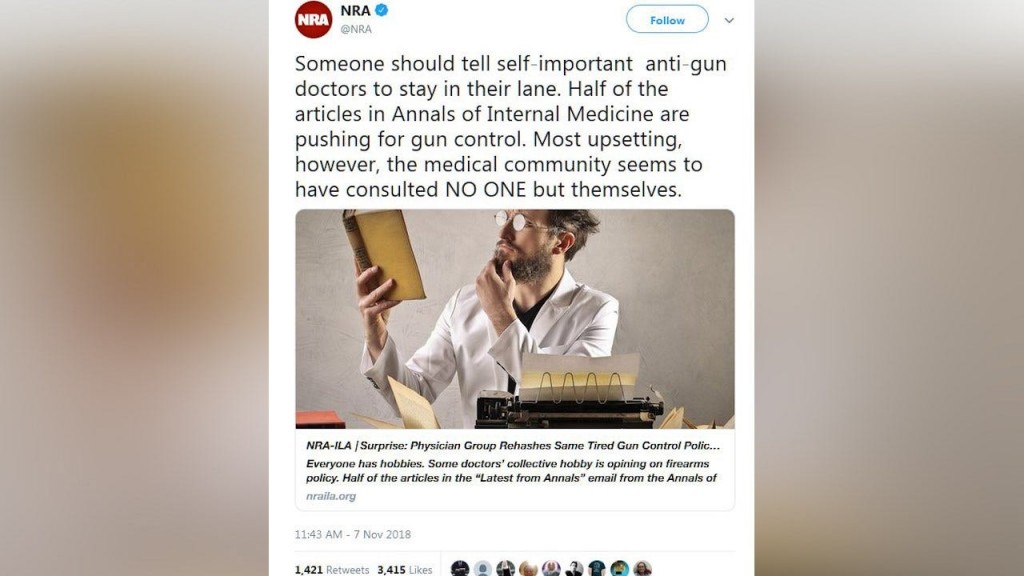The image size is (1024, 576).
Task: View the 3,415 Likes list
Action: [405, 569]
